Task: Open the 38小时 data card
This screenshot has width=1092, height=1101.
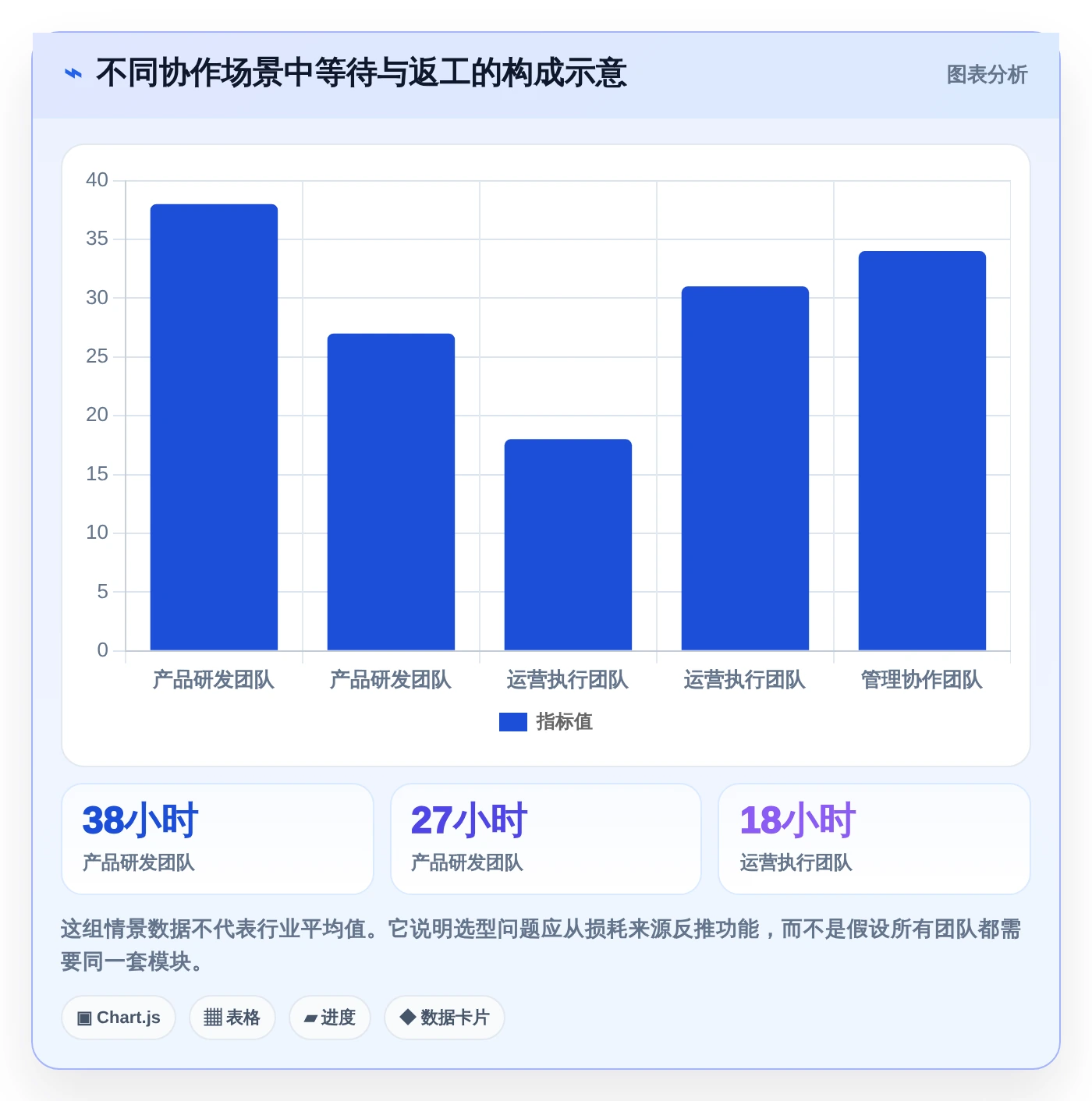Action: pyautogui.click(x=218, y=839)
